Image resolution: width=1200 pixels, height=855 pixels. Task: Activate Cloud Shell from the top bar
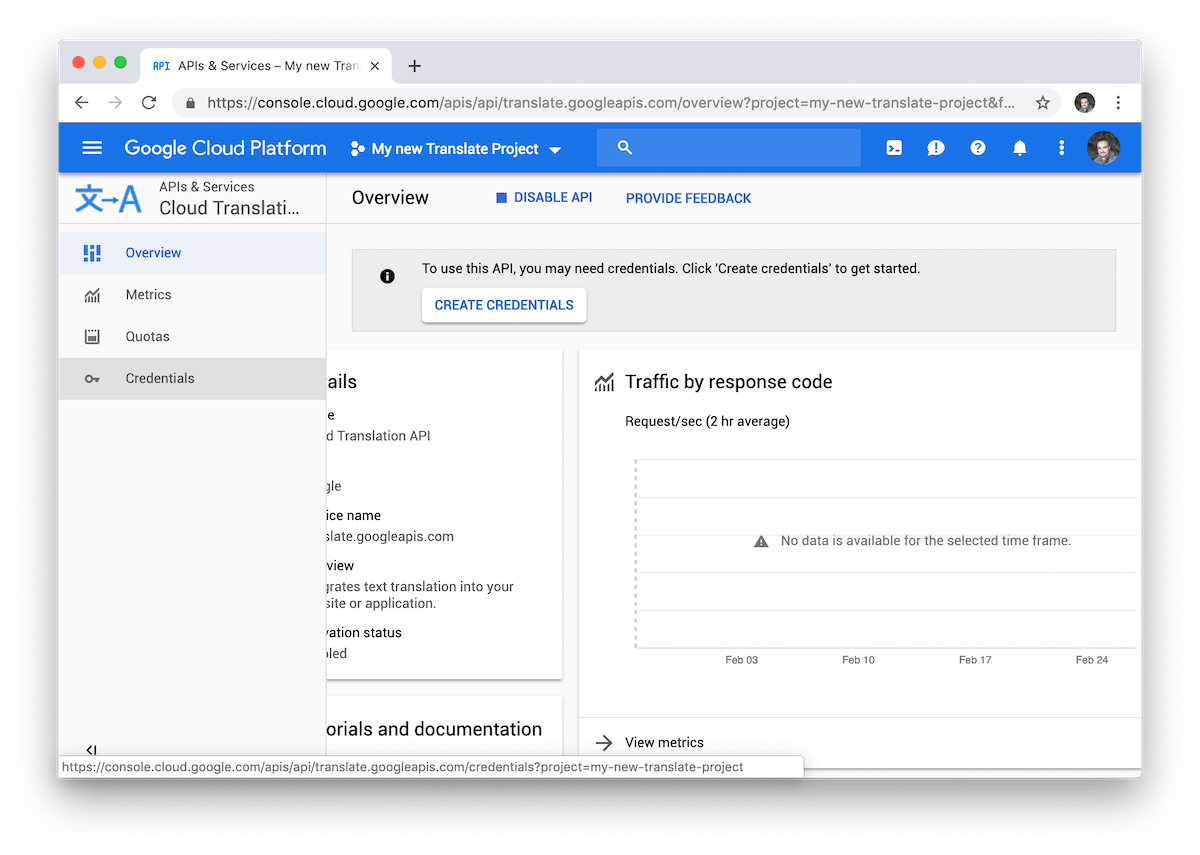point(893,147)
